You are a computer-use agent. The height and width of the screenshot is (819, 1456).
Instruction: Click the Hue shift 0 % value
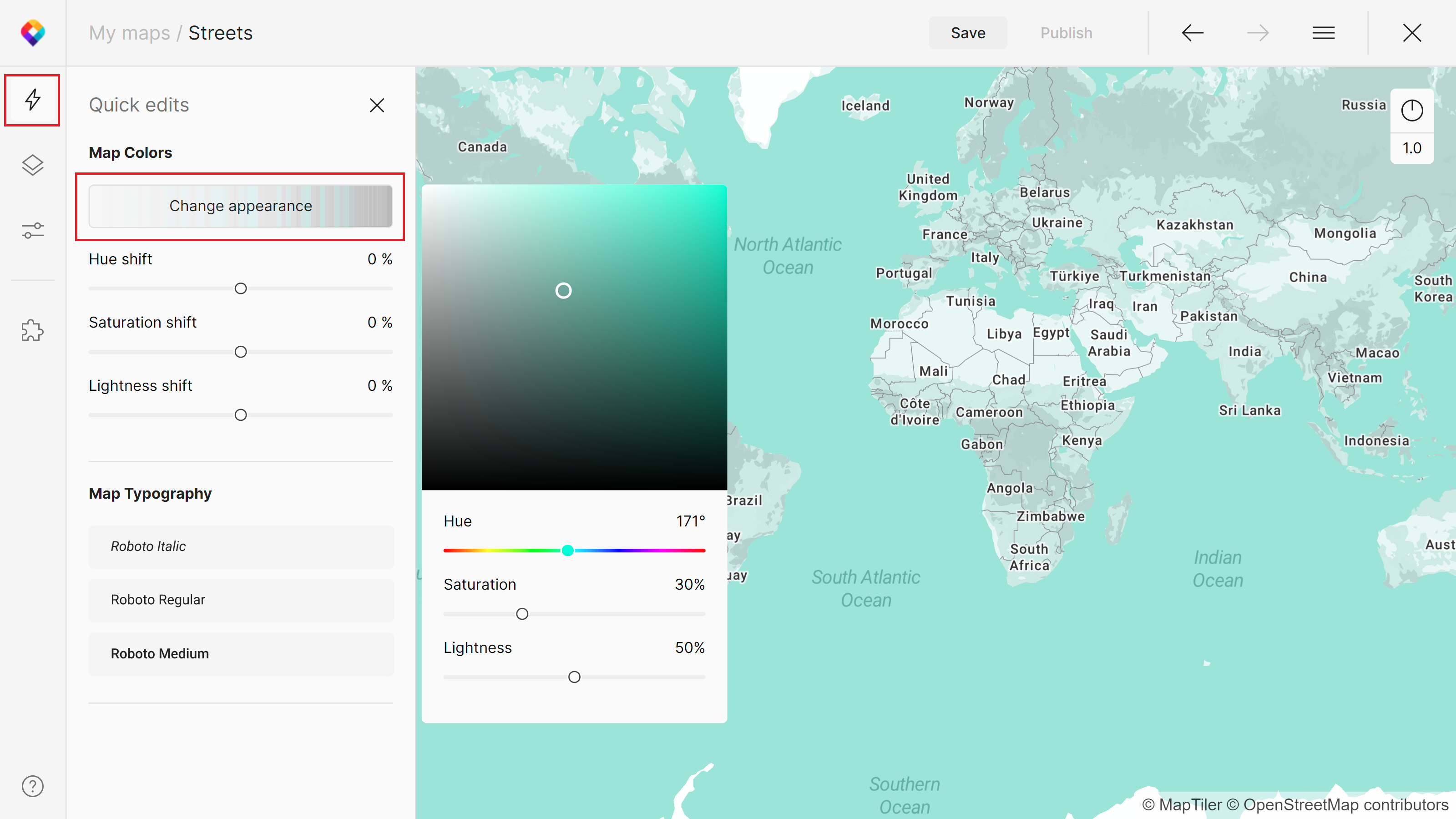tap(380, 259)
